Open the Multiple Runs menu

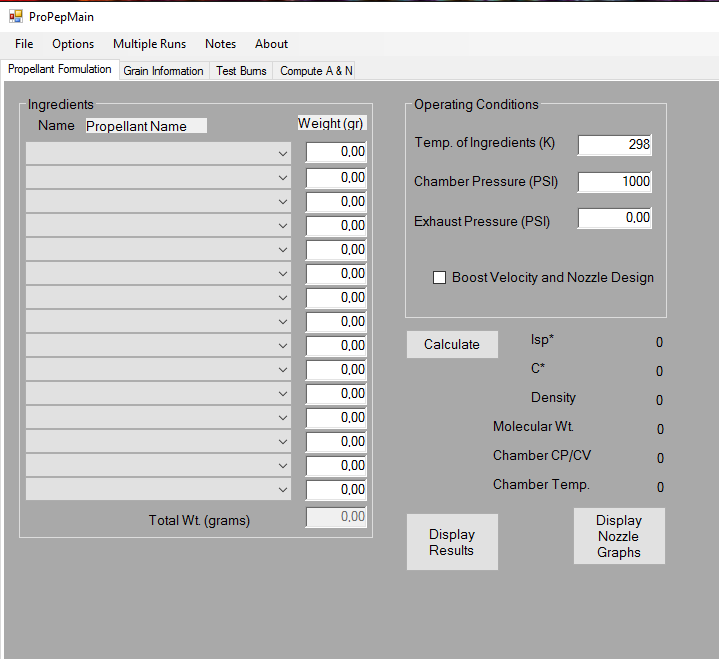tap(149, 44)
